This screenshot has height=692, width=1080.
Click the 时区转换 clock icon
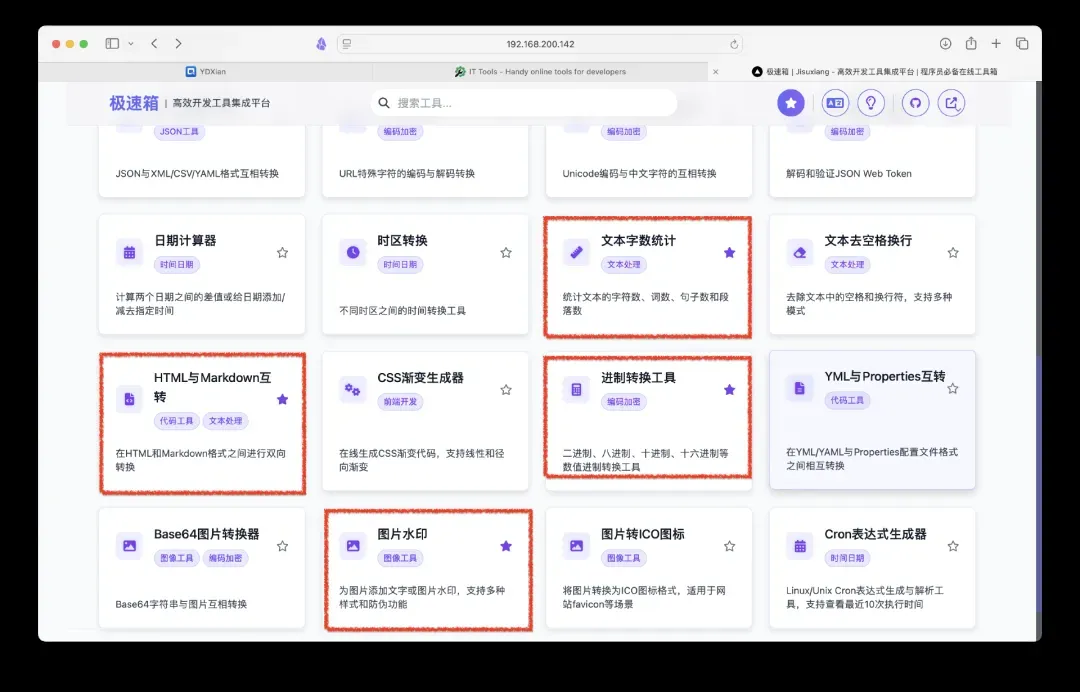[x=353, y=252]
